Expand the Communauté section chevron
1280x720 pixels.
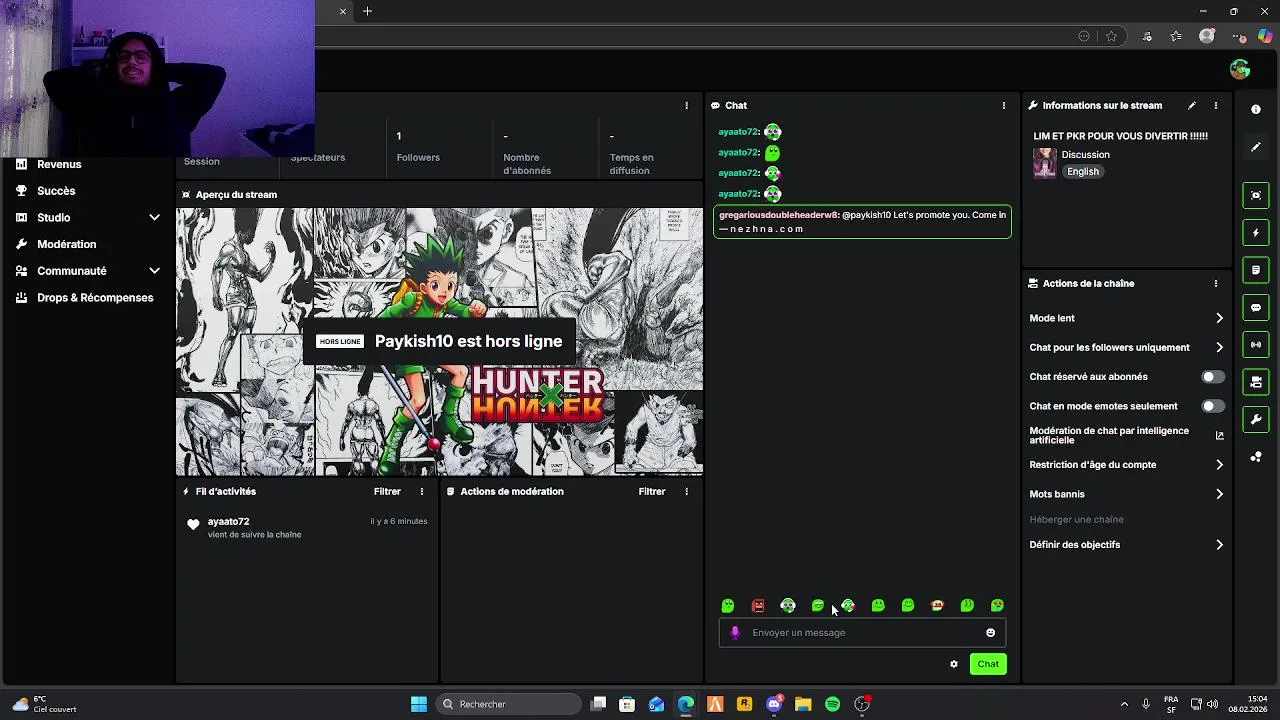coord(154,271)
